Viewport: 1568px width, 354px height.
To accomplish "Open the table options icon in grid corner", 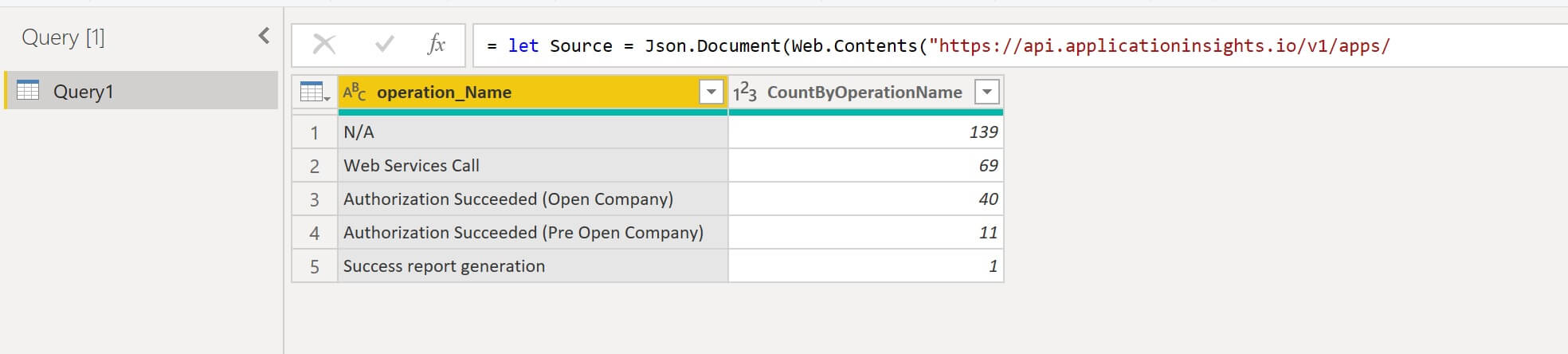I will tap(315, 92).
